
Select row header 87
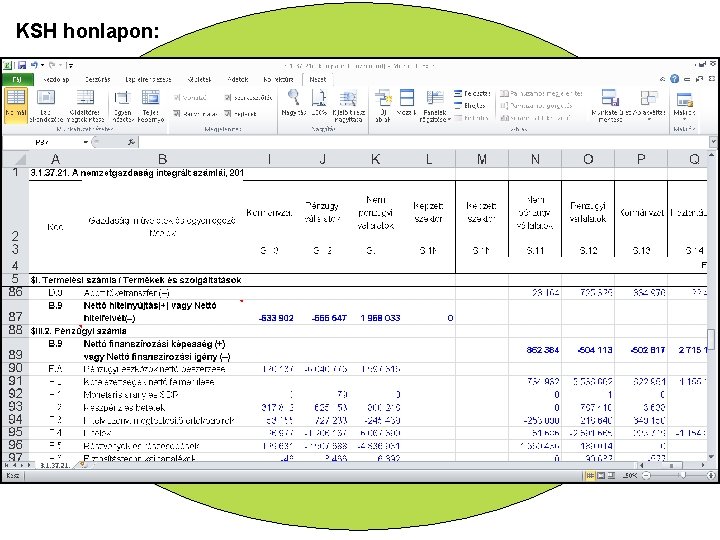click(15, 312)
